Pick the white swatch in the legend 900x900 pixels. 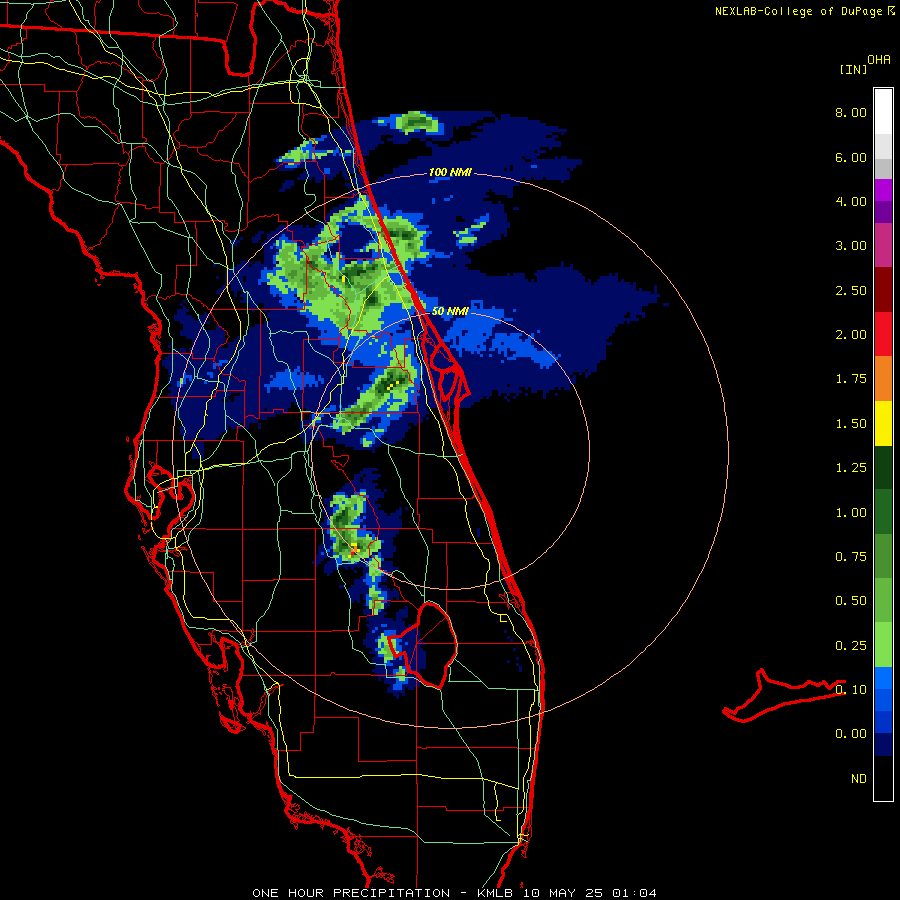[883, 111]
